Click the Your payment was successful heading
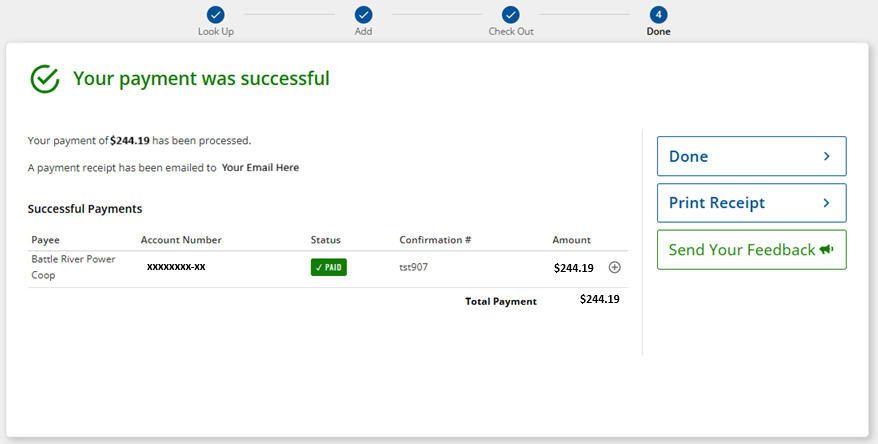The height and width of the screenshot is (444, 878). point(202,78)
